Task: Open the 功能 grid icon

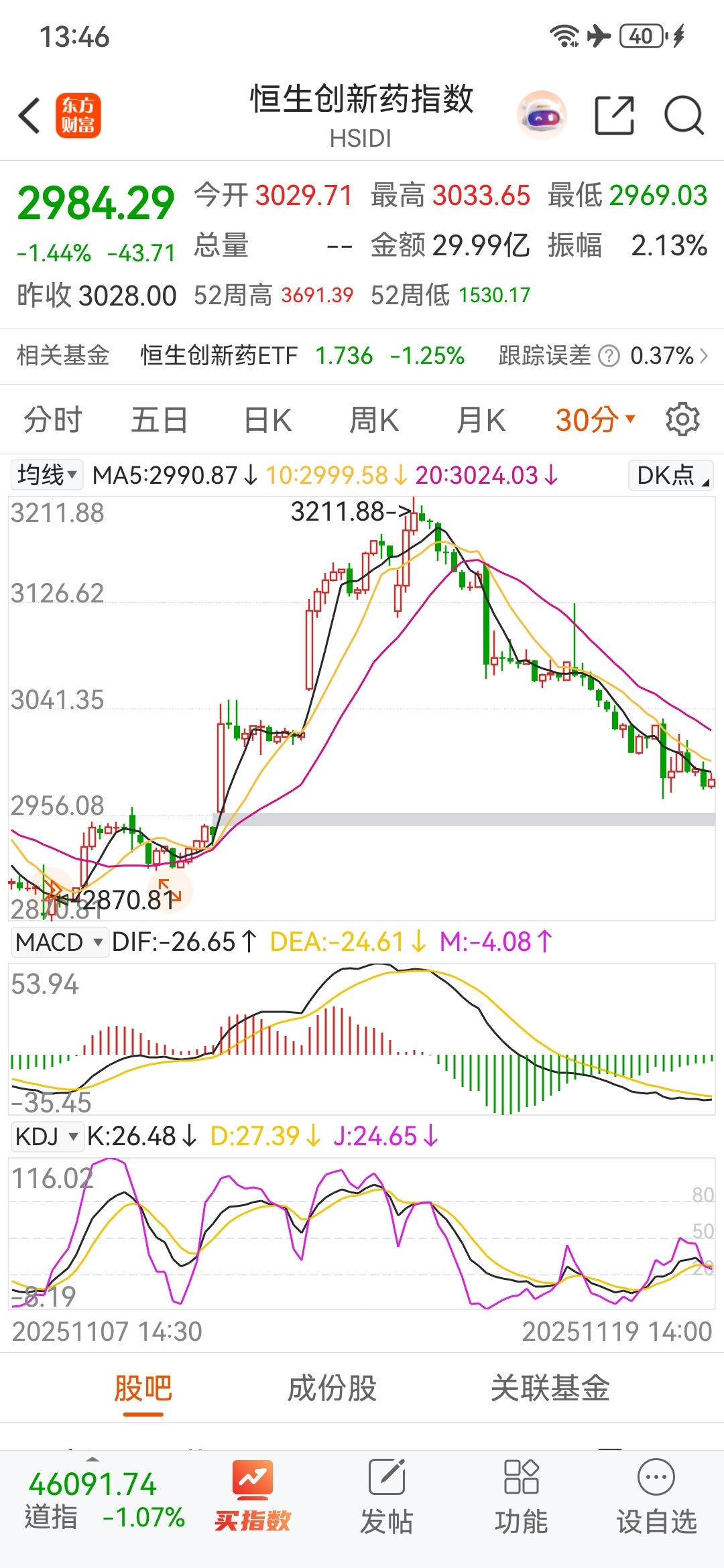Action: [521, 1497]
